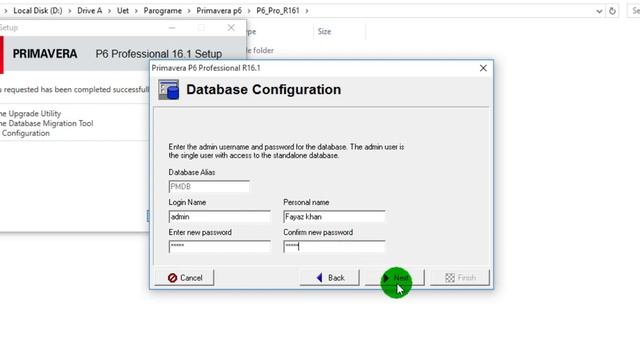Click the 'Enter new password' label
The width and height of the screenshot is (640, 360).
tap(200, 232)
